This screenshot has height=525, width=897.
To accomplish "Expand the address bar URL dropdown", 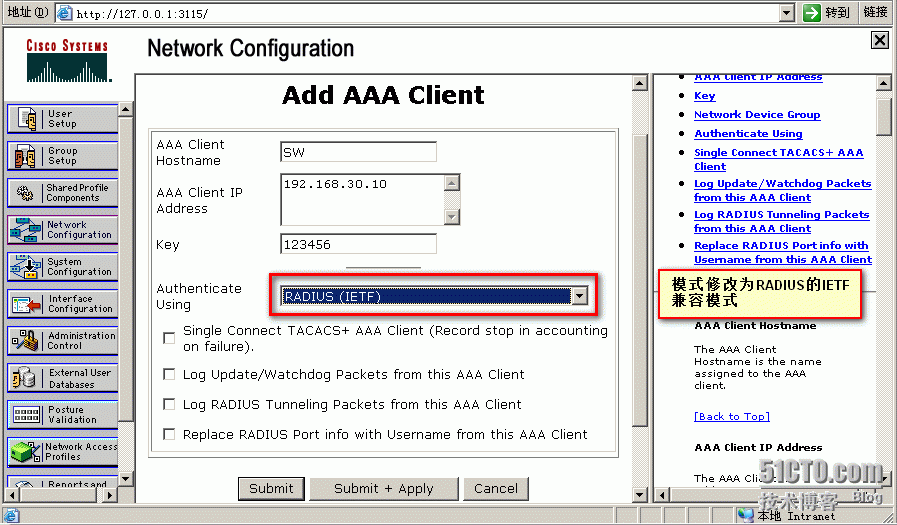I will (x=787, y=13).
